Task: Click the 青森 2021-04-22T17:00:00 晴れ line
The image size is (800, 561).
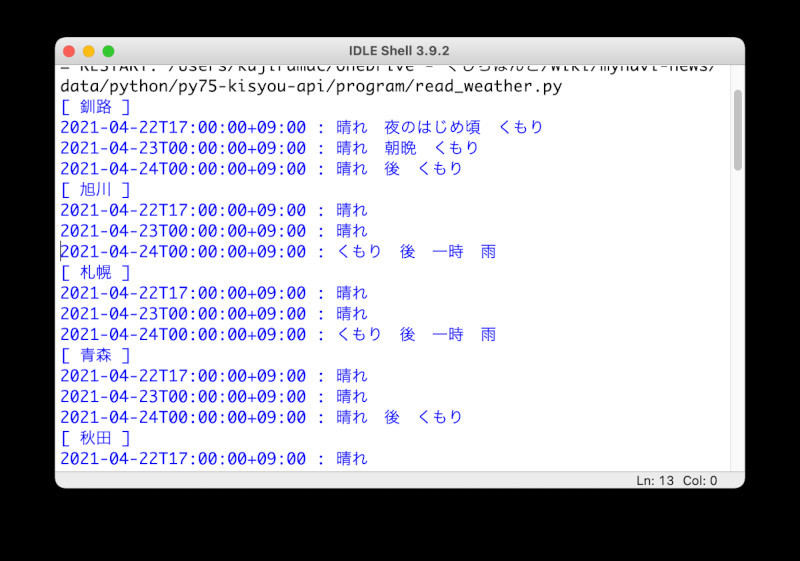Action: click(214, 376)
